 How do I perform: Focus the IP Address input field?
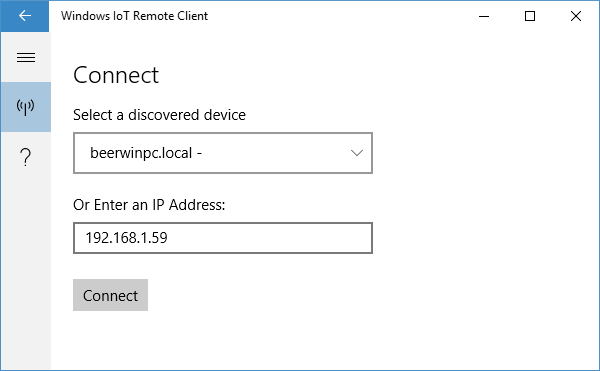tap(223, 238)
